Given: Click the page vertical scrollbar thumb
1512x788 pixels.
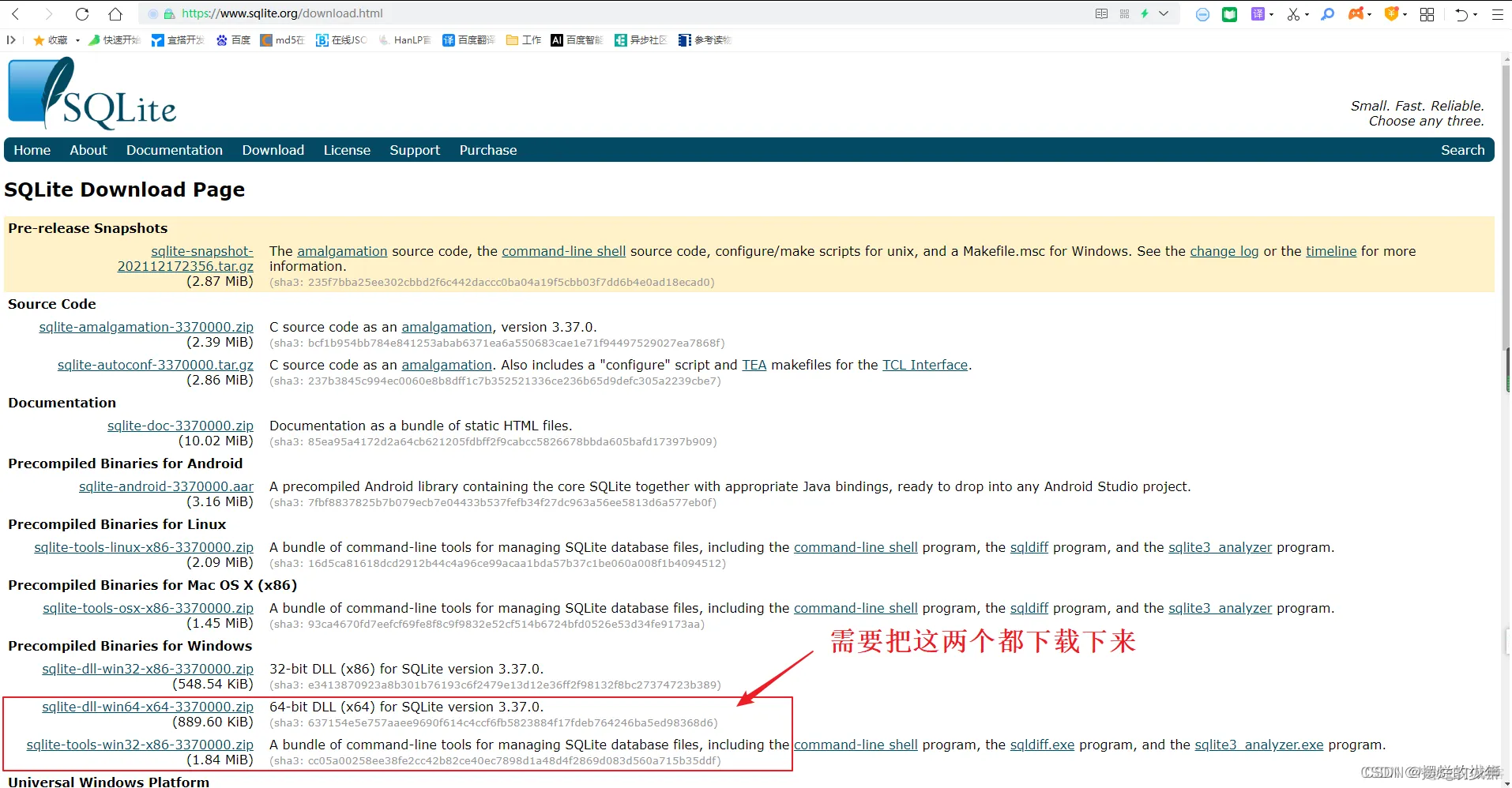Looking at the screenshot, I should [x=1506, y=207].
